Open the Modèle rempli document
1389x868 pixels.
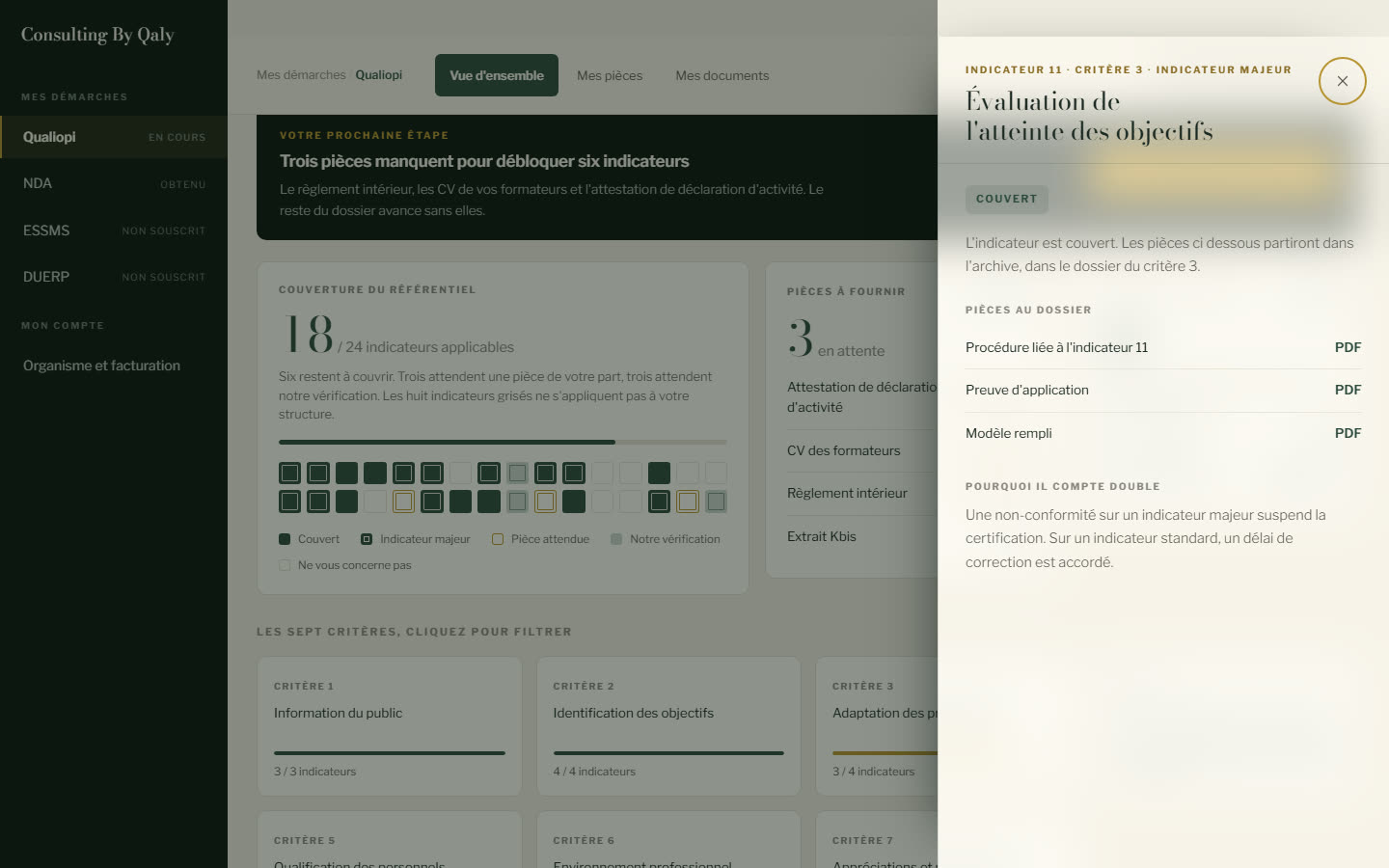click(1163, 433)
